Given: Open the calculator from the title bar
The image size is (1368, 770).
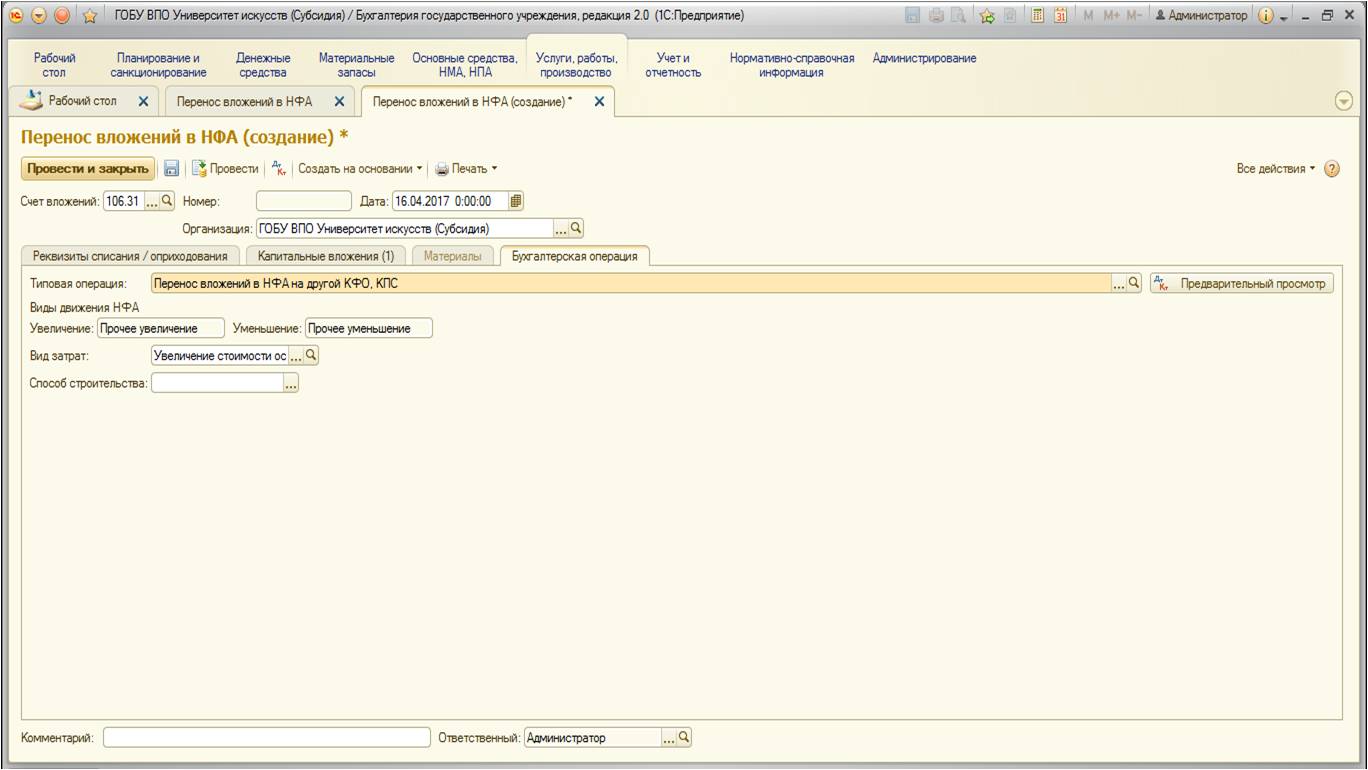Looking at the screenshot, I should point(1038,16).
